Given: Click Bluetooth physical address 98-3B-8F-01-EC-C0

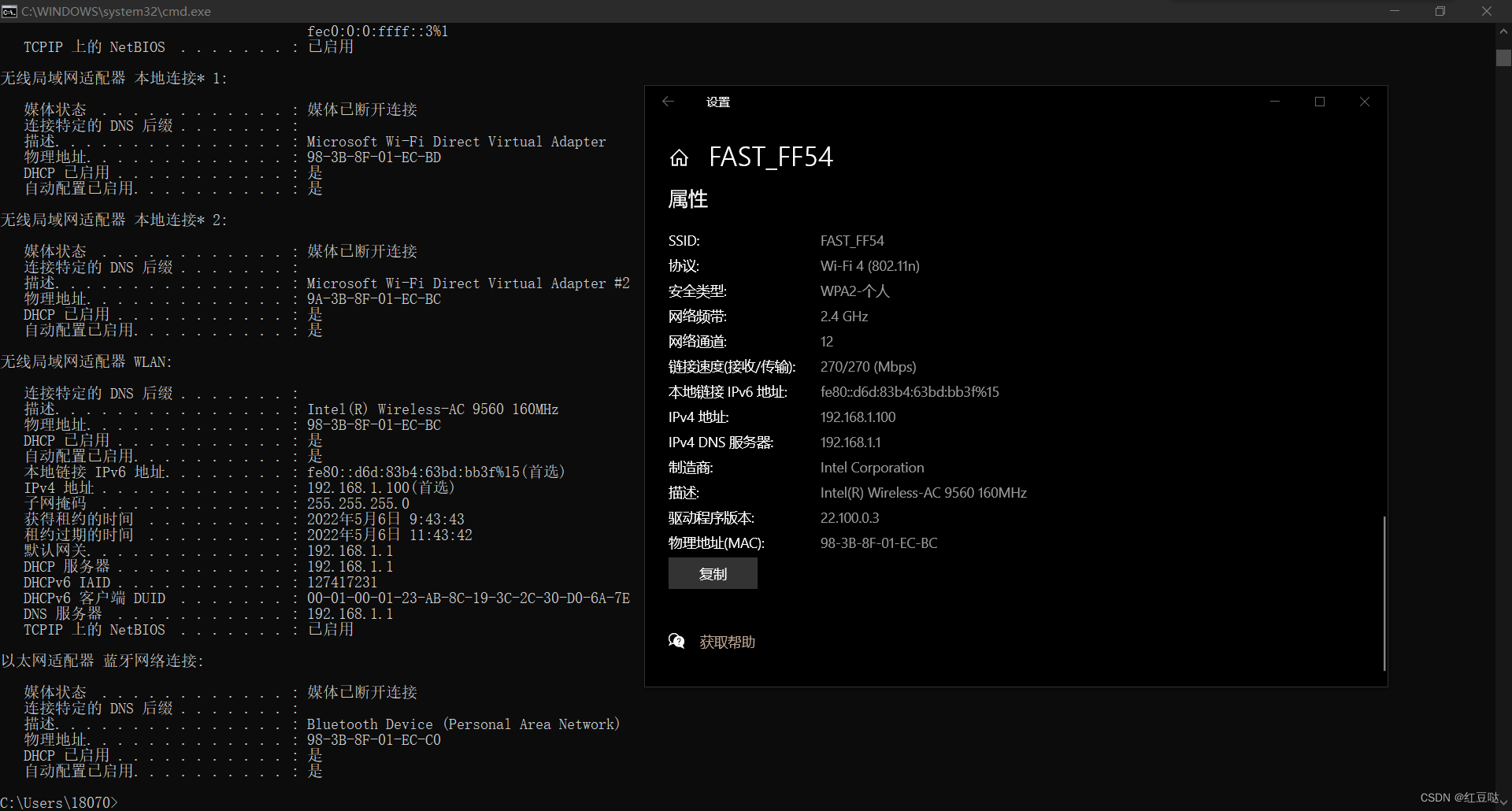Looking at the screenshot, I should (374, 740).
